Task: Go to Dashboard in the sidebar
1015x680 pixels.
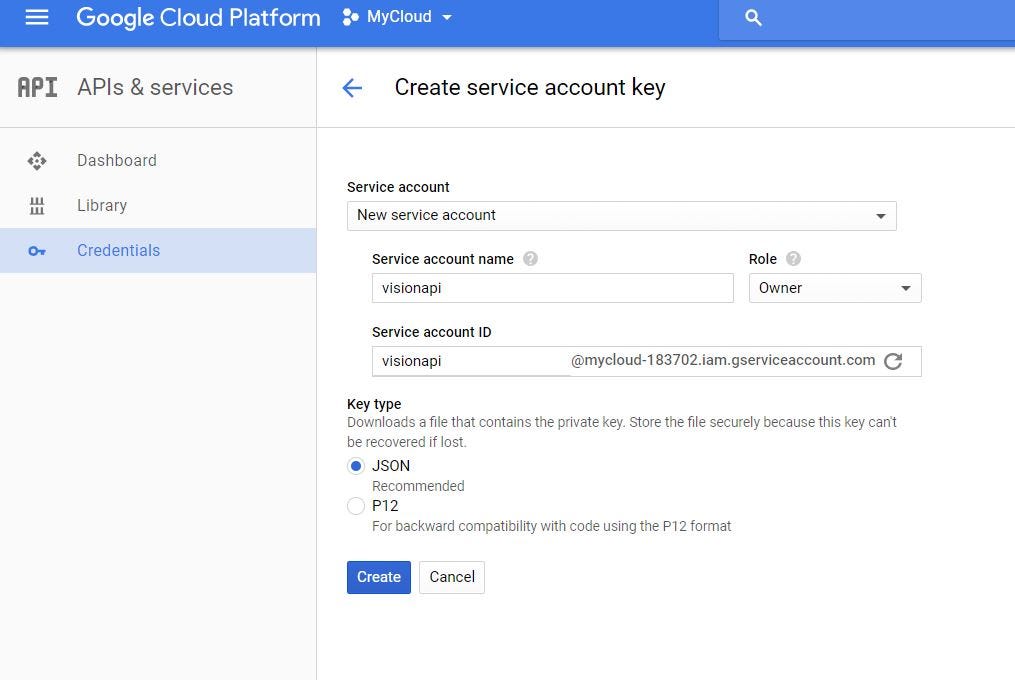Action: pos(117,160)
